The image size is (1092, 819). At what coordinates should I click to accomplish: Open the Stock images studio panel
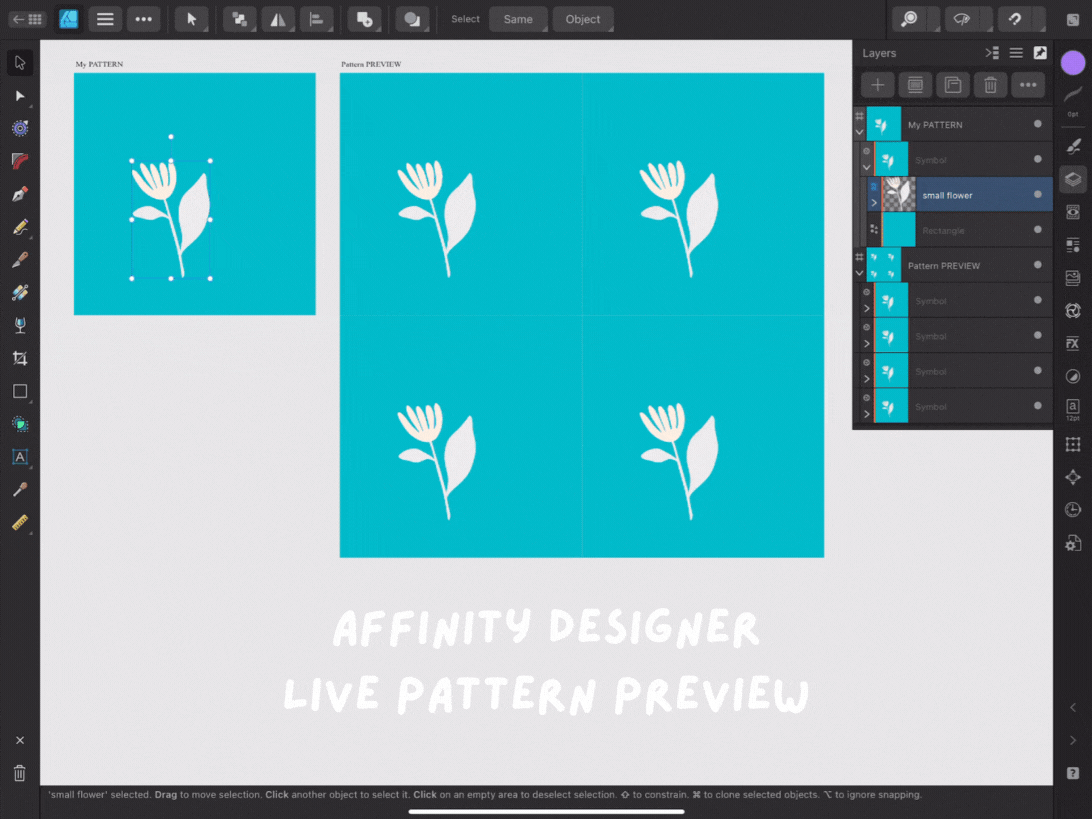(x=1073, y=278)
